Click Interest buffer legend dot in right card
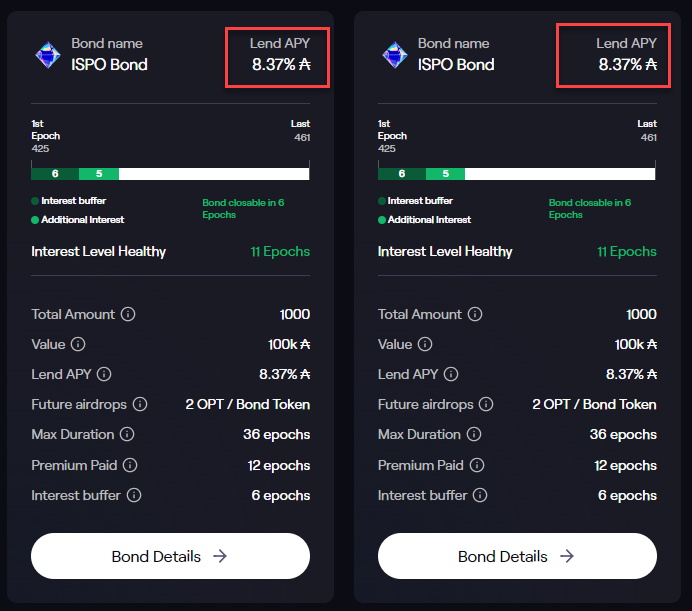Screen dimensions: 692x611 click(x=382, y=201)
